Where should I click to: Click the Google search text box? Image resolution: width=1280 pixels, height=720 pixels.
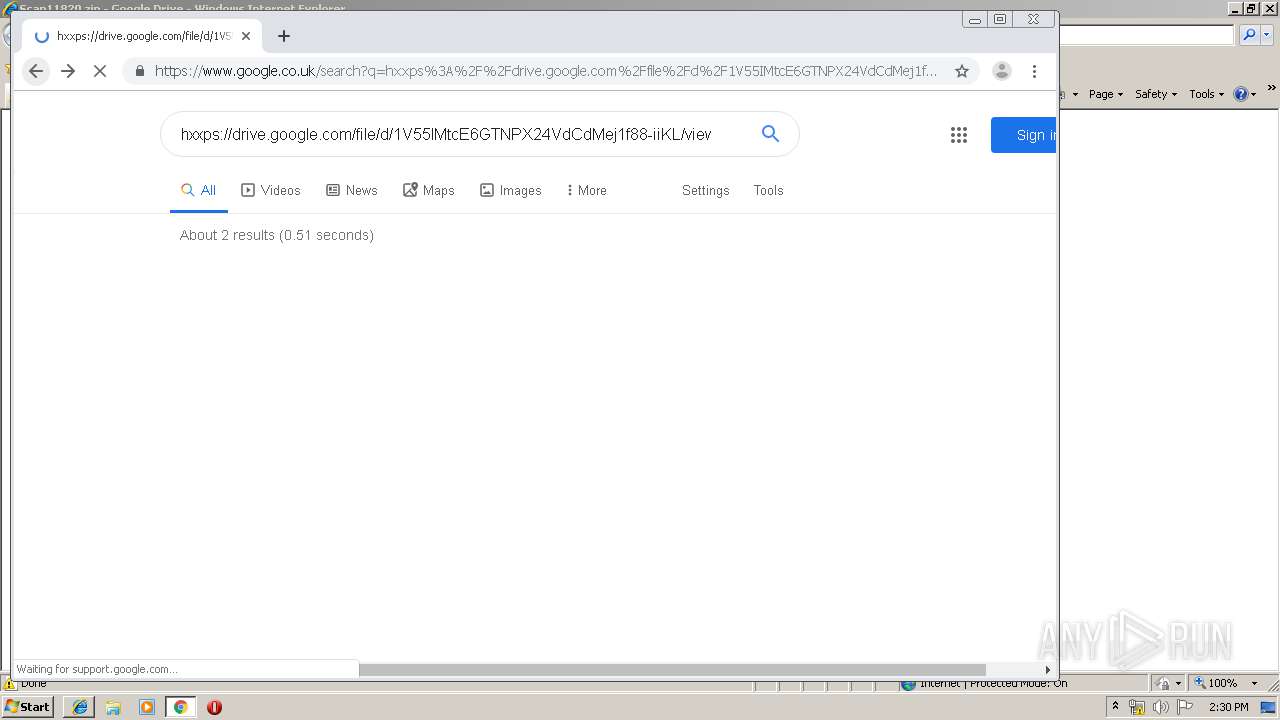click(x=446, y=134)
